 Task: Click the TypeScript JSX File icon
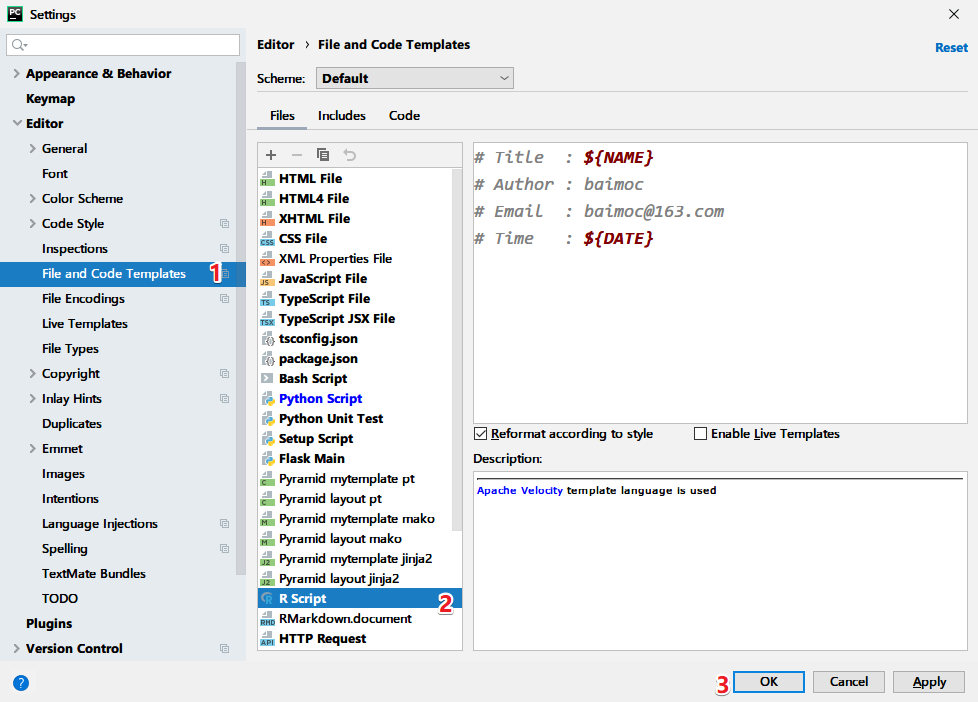pos(267,318)
